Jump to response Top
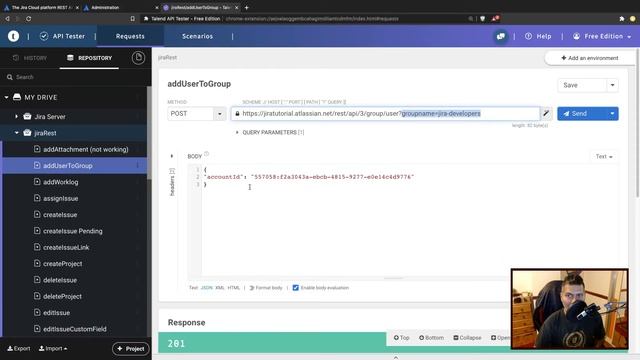Screen dimensions: 640x360 pyautogui.click(x=402, y=338)
